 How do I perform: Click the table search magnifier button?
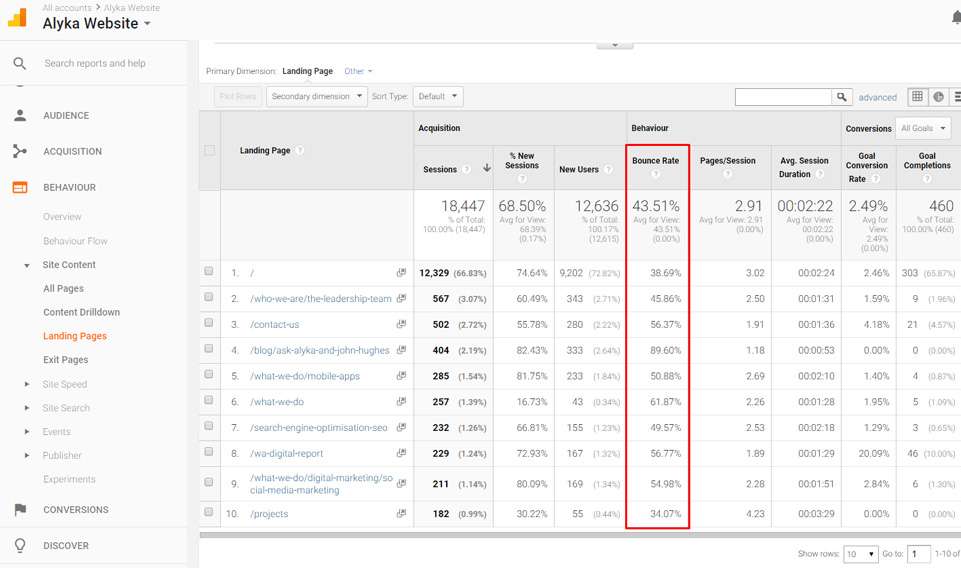coord(841,97)
